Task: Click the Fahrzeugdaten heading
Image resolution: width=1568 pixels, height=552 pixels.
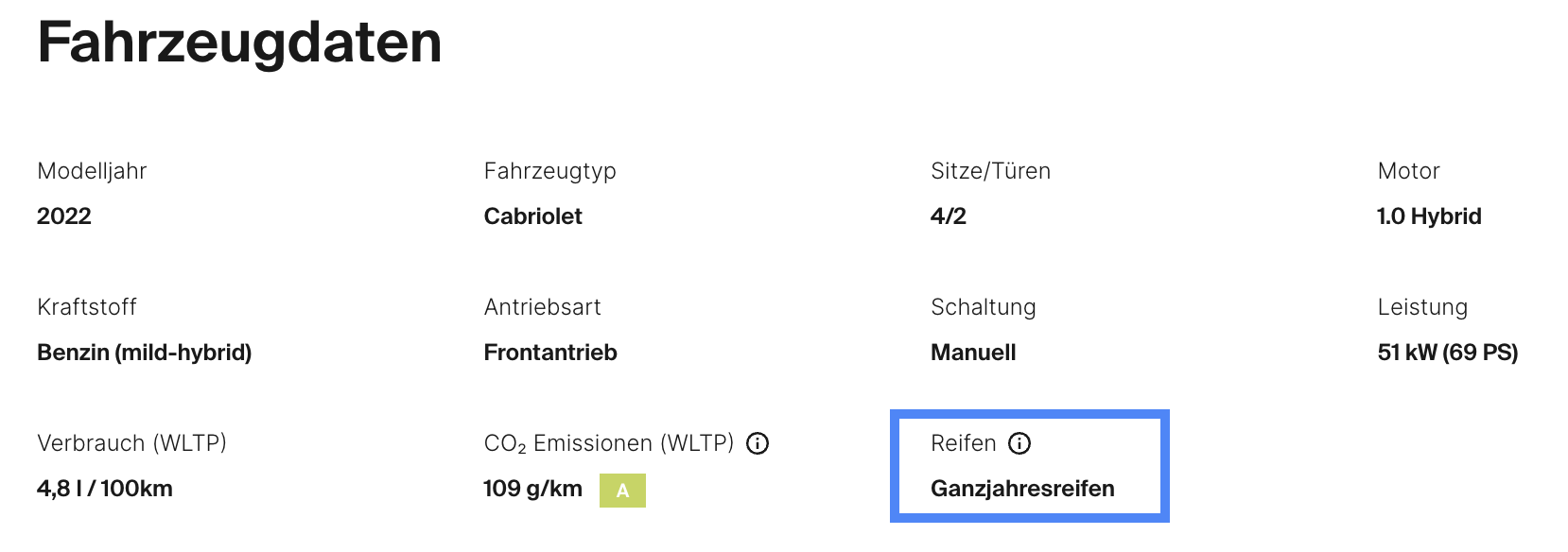Action: (239, 43)
